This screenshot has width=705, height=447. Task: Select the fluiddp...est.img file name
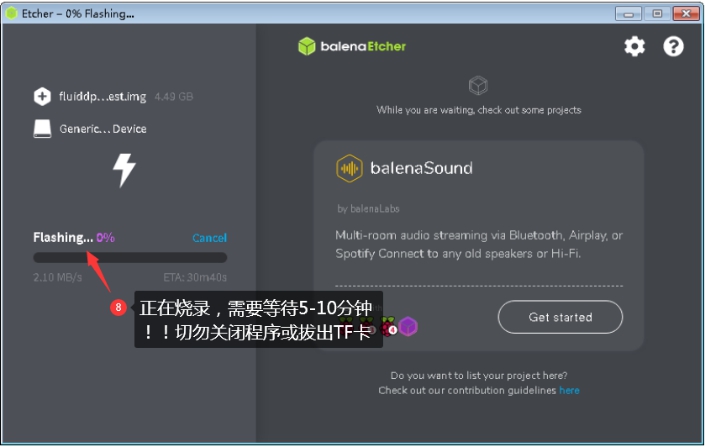(103, 97)
